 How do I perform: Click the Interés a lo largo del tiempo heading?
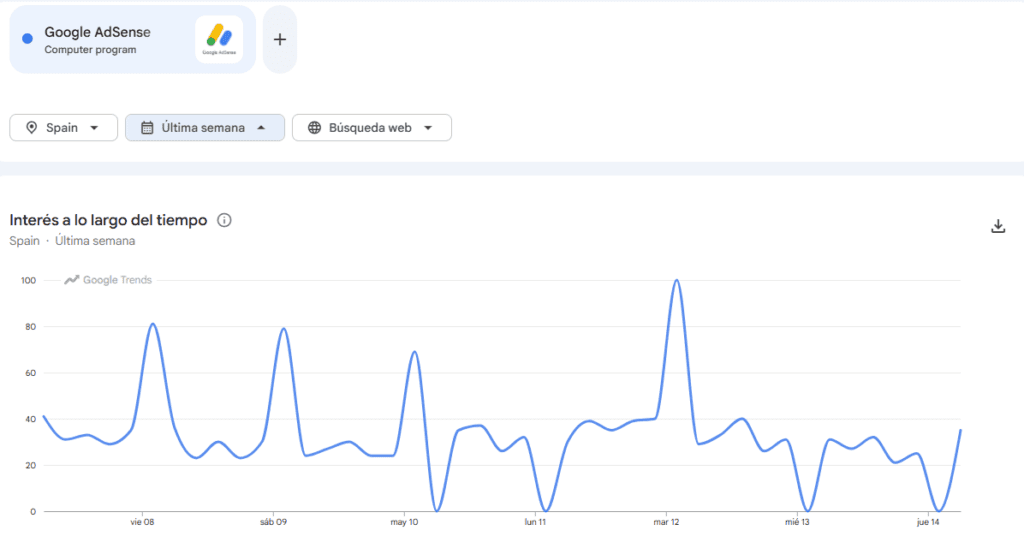click(x=108, y=221)
